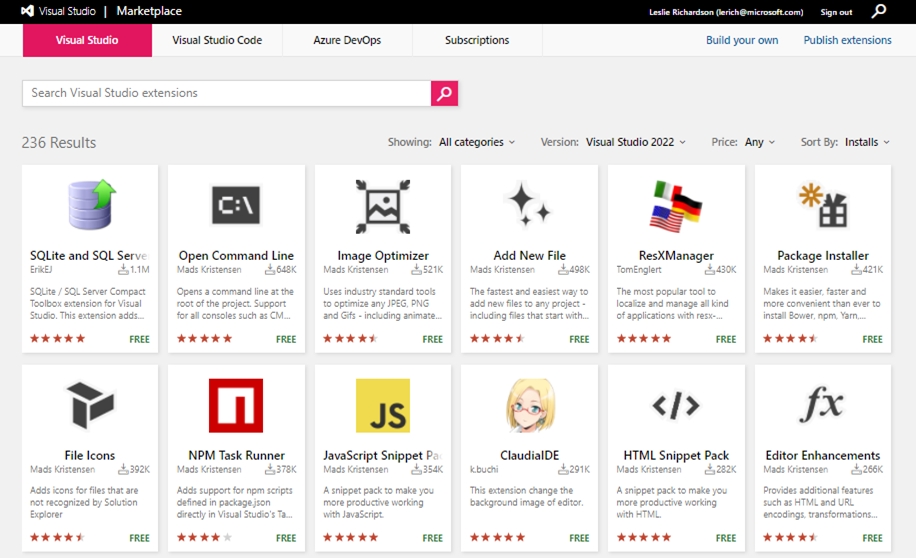Click the 1.1M download count on SQLite card
Viewport: 916px width, 558px height.
(x=134, y=269)
